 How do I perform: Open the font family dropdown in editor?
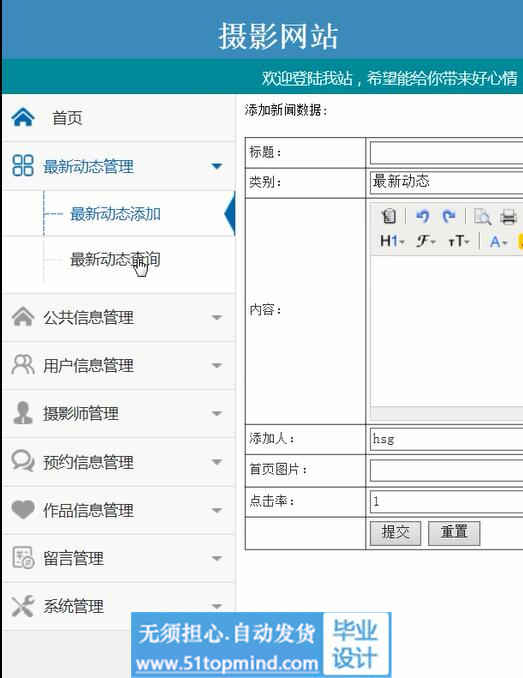tap(426, 241)
